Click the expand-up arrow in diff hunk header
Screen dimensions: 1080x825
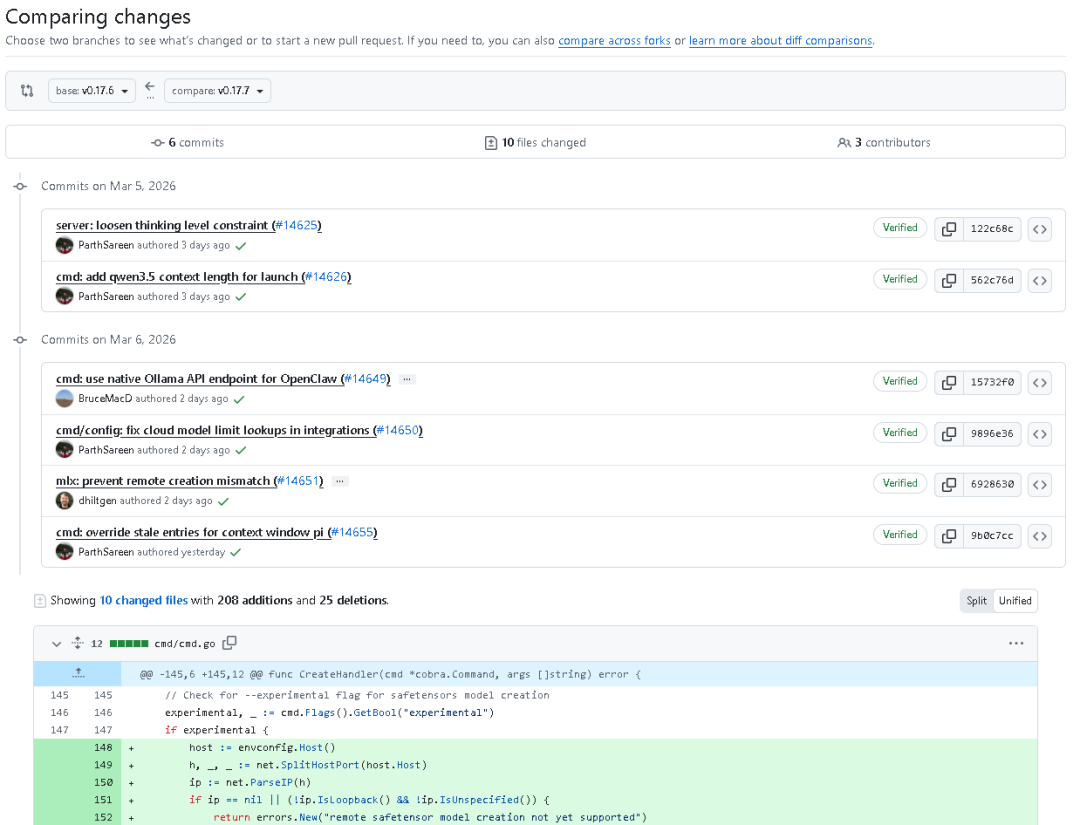(x=79, y=674)
